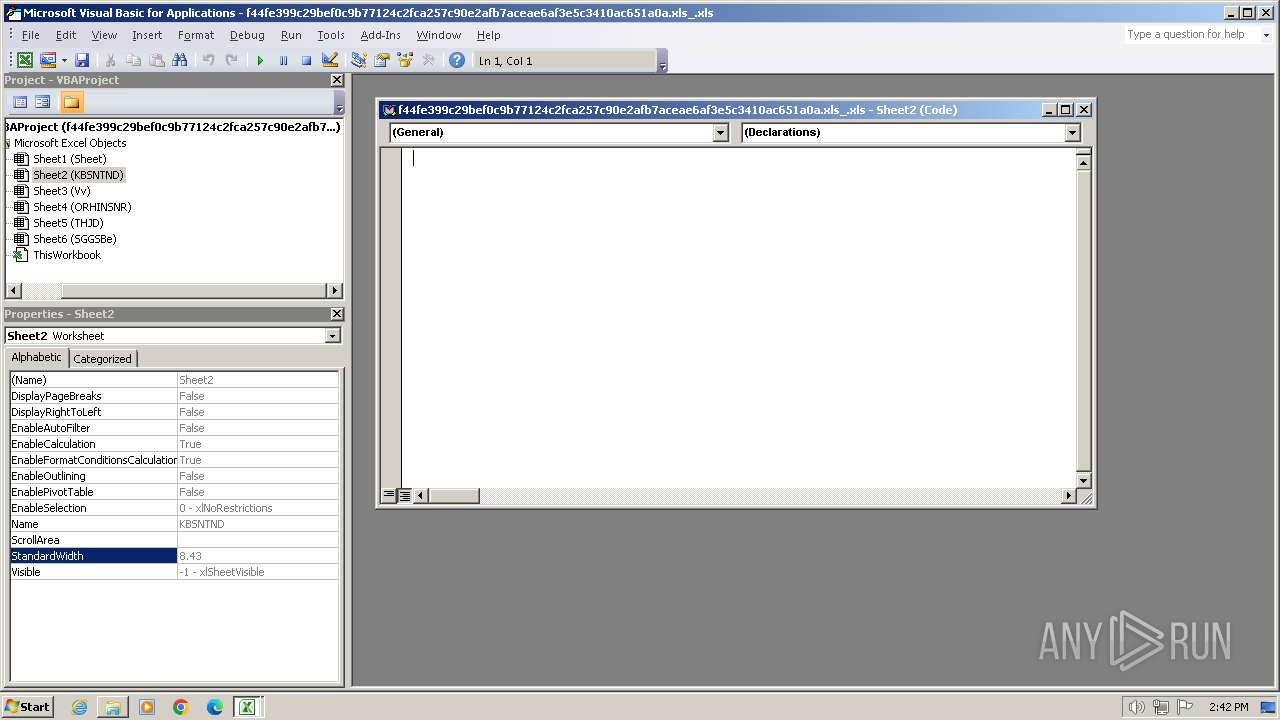Open the (General) object dropdown
The image size is (1280, 720).
(720, 132)
